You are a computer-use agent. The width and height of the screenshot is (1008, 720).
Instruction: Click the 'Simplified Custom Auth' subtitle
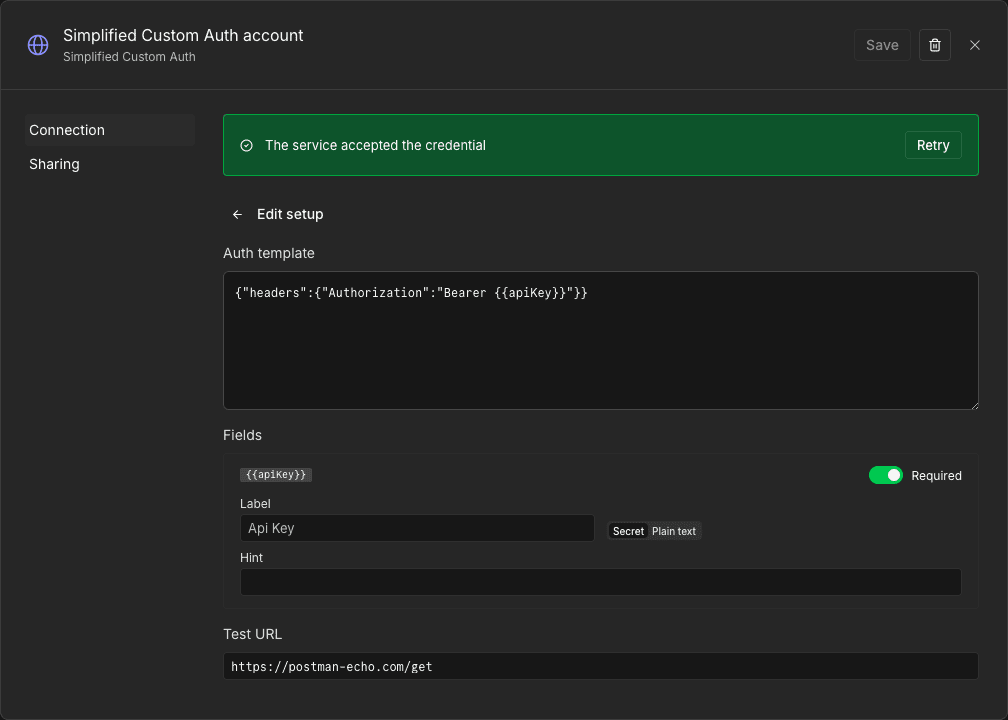(x=129, y=57)
